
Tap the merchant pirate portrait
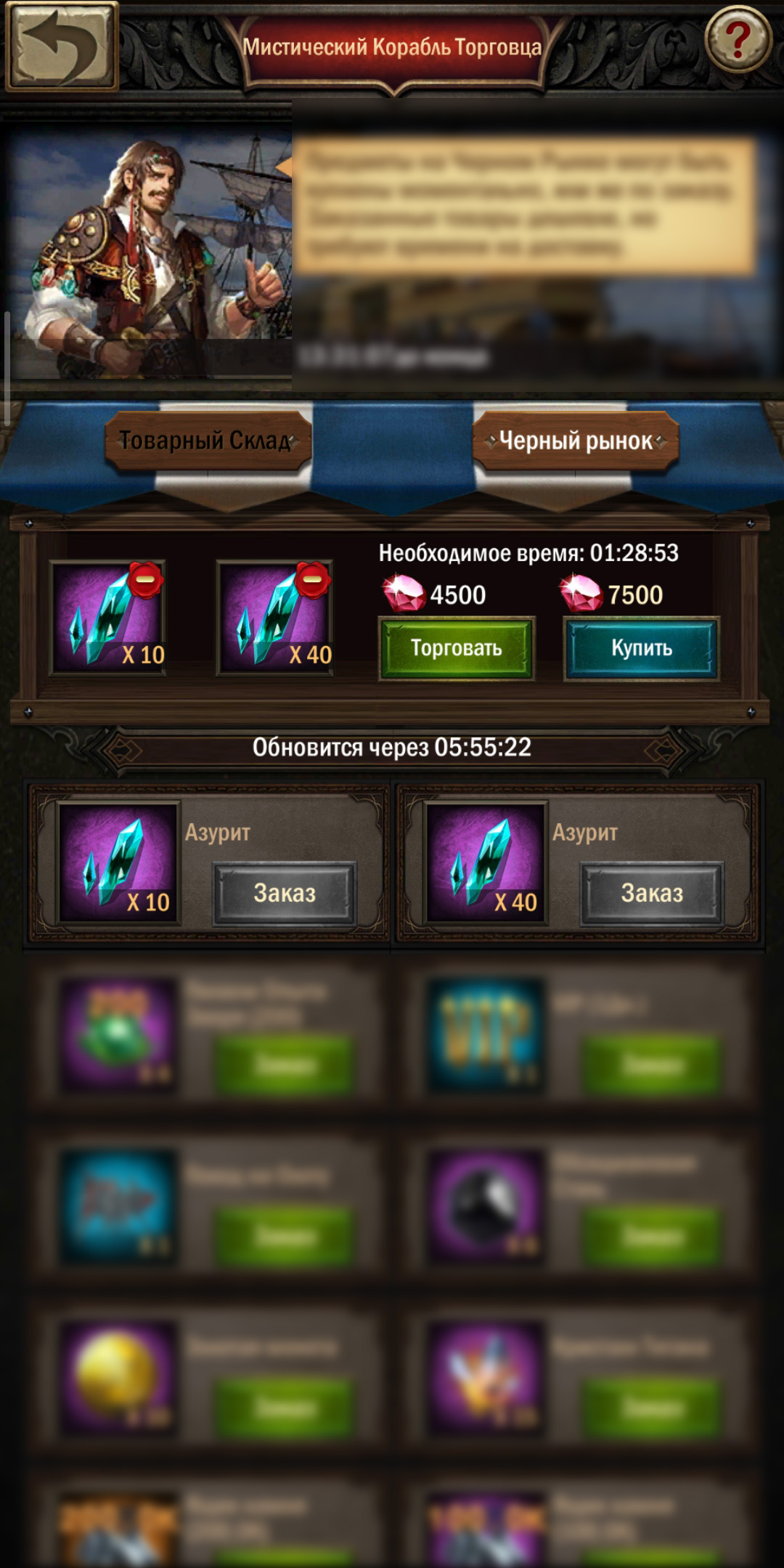151,254
